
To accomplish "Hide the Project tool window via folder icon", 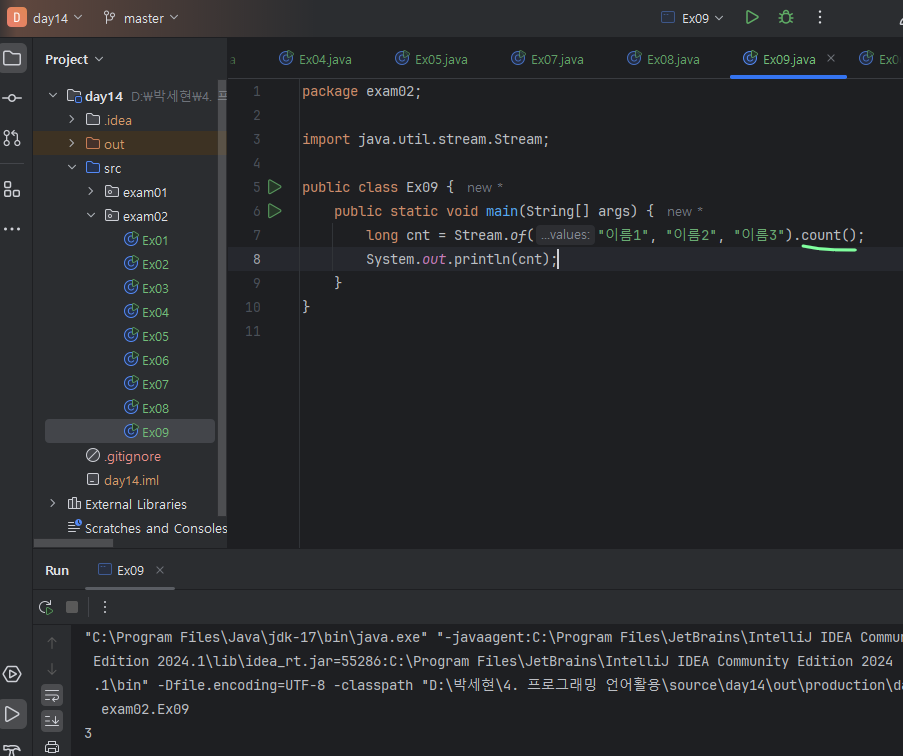I will (12, 58).
